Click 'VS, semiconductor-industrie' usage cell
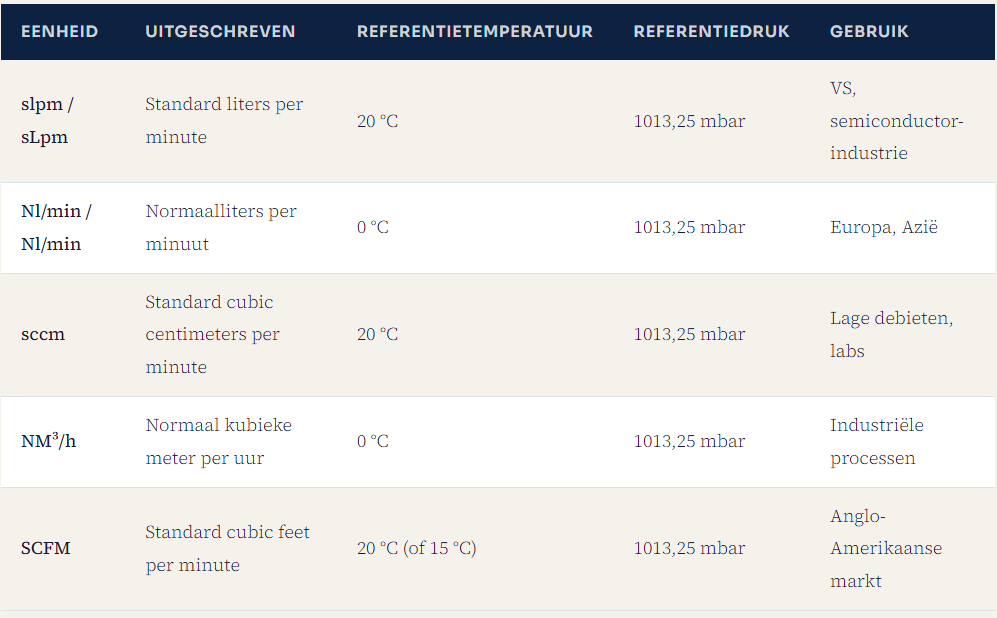Viewport: 997px width, 618px height. tap(896, 121)
